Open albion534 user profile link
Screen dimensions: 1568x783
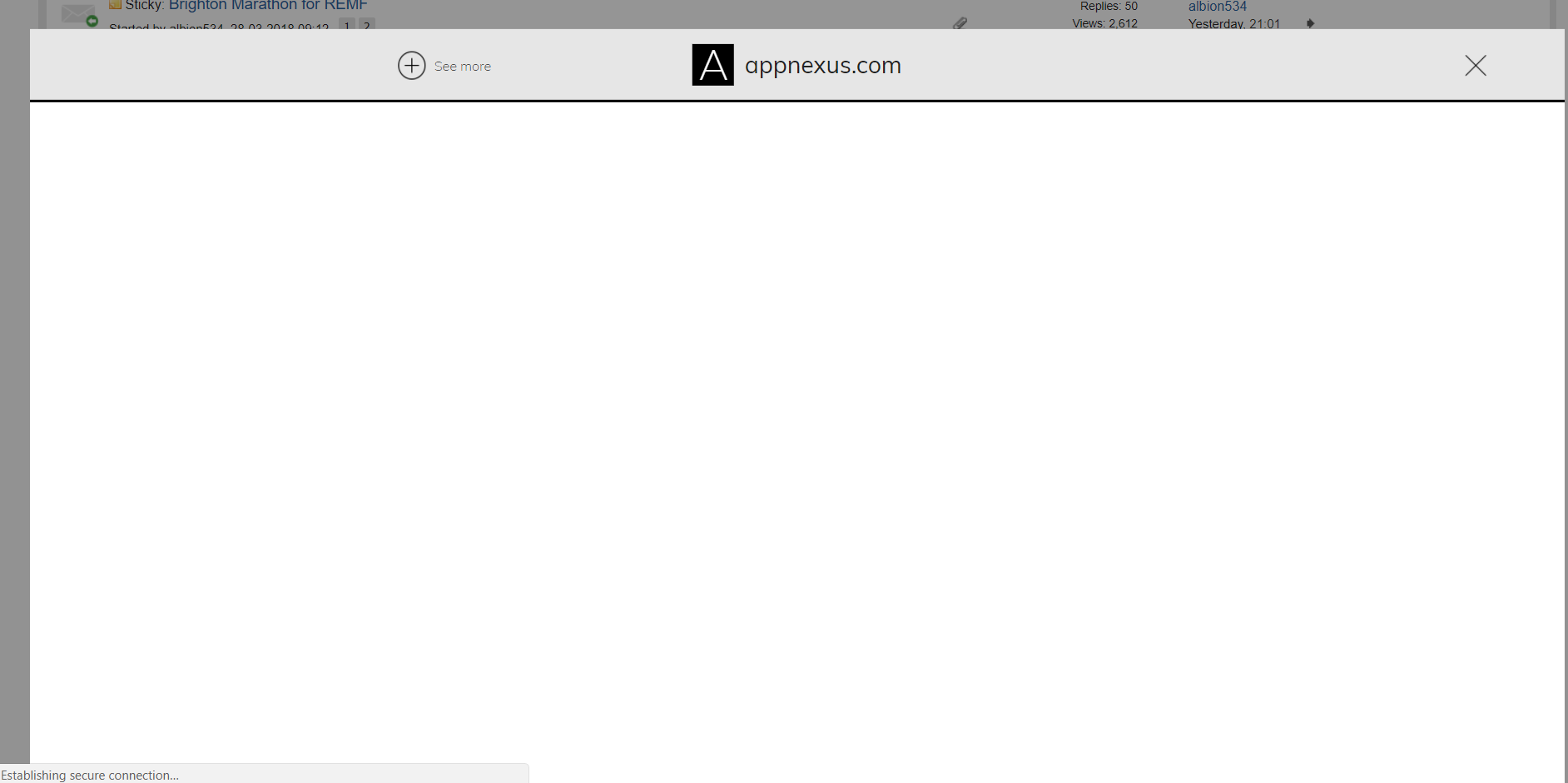pos(1217,6)
